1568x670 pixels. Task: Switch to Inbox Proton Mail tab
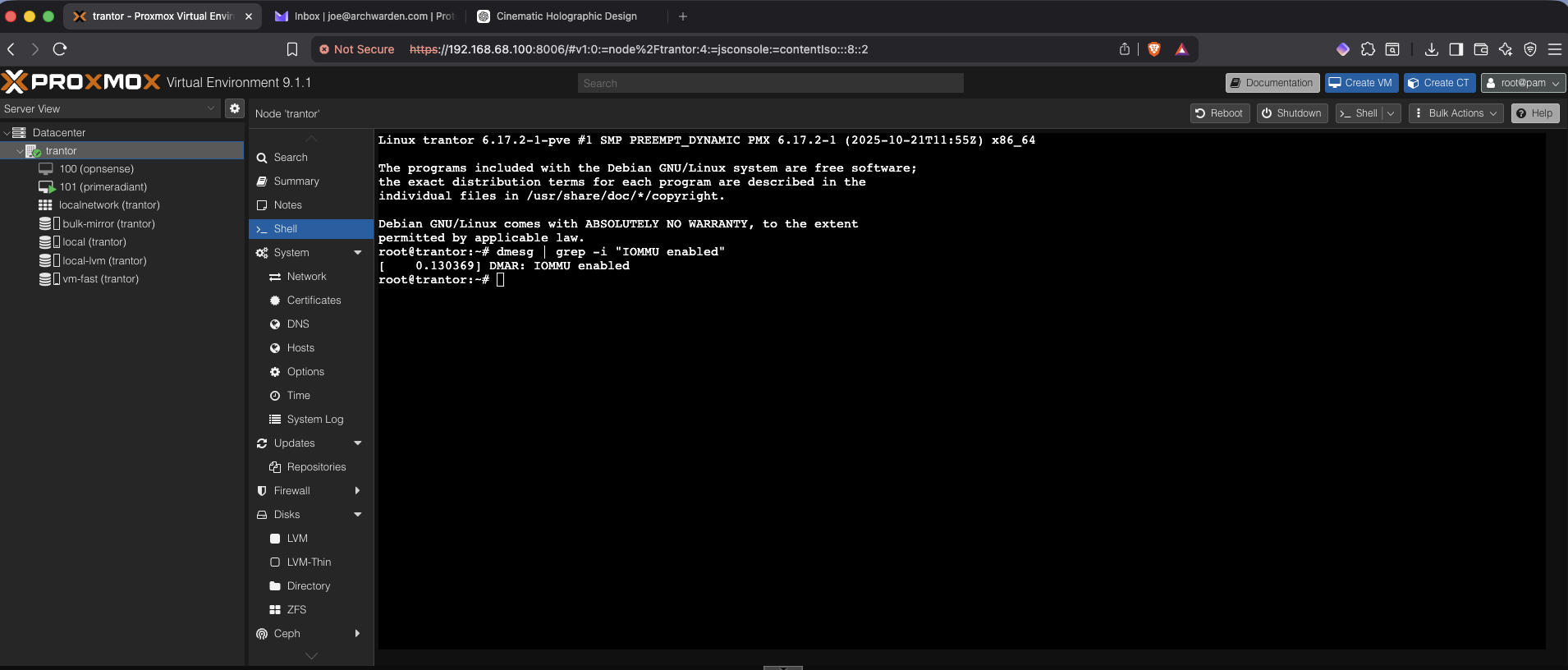tap(364, 16)
